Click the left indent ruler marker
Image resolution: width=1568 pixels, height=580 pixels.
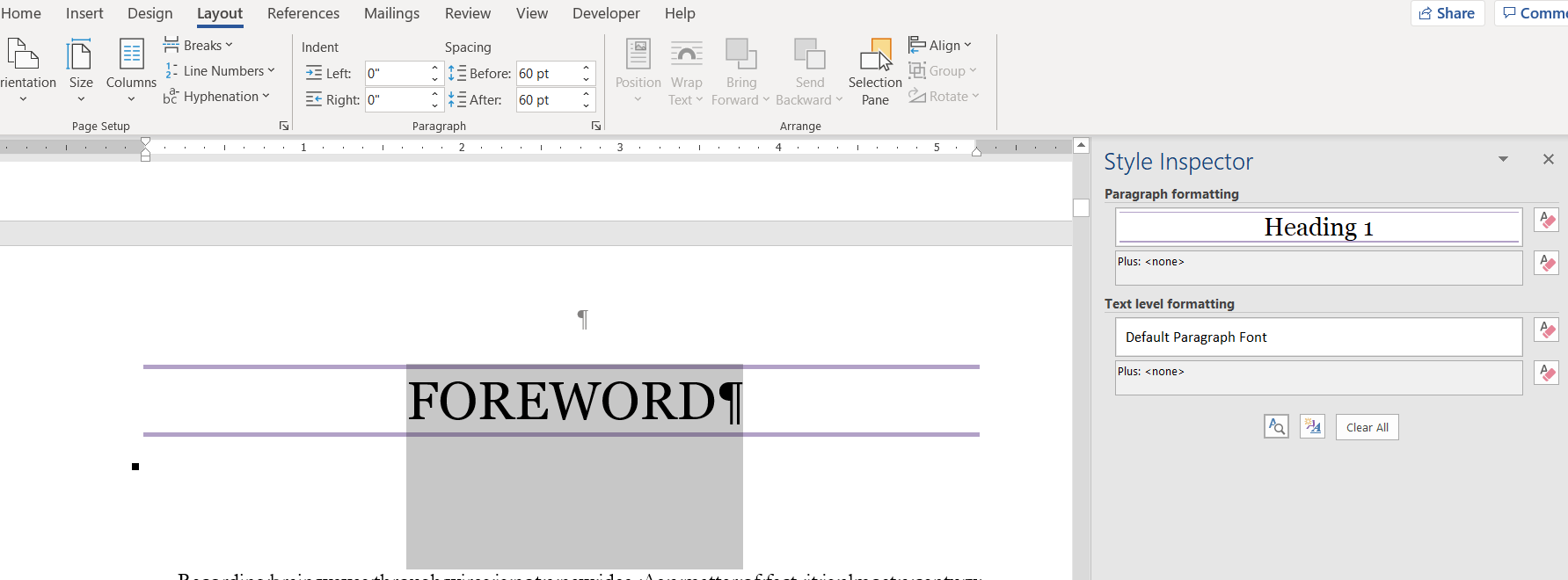point(145,157)
